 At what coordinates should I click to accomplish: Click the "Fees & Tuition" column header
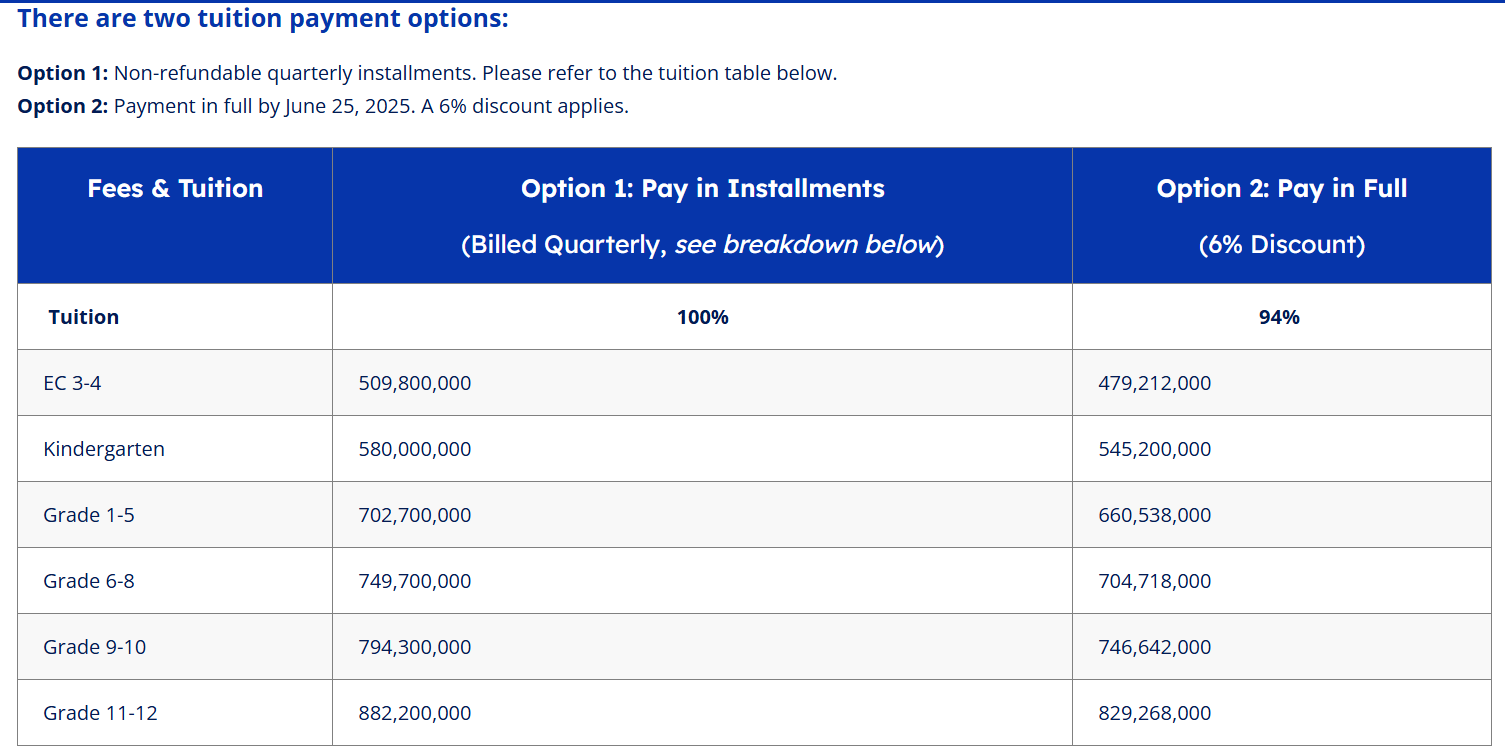(175, 189)
